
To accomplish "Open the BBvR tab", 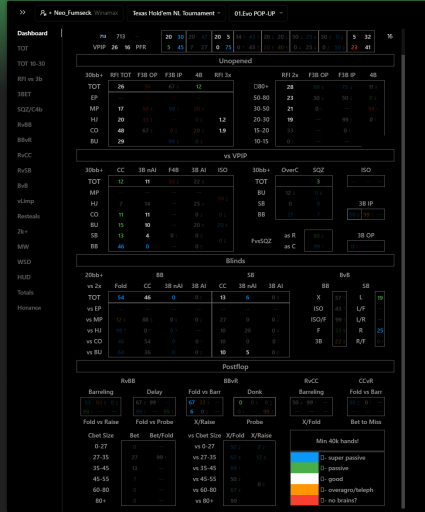I will click(x=24, y=140).
